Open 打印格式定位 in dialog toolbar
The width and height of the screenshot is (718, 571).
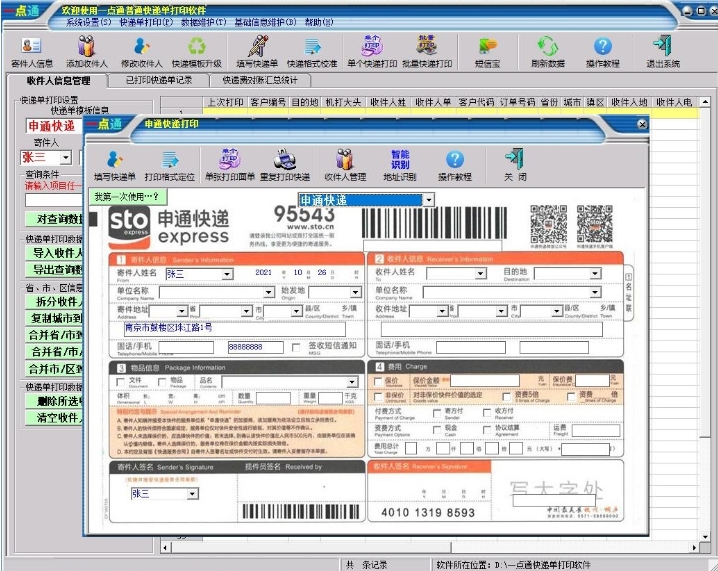click(x=170, y=165)
